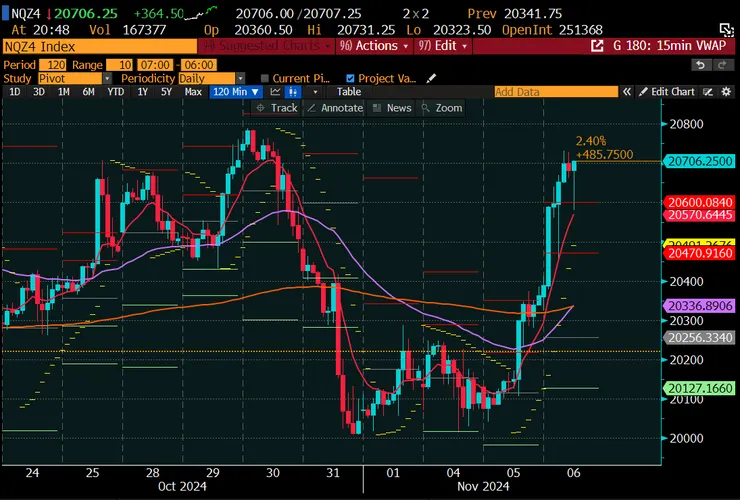Select the Max range tab

[193, 92]
